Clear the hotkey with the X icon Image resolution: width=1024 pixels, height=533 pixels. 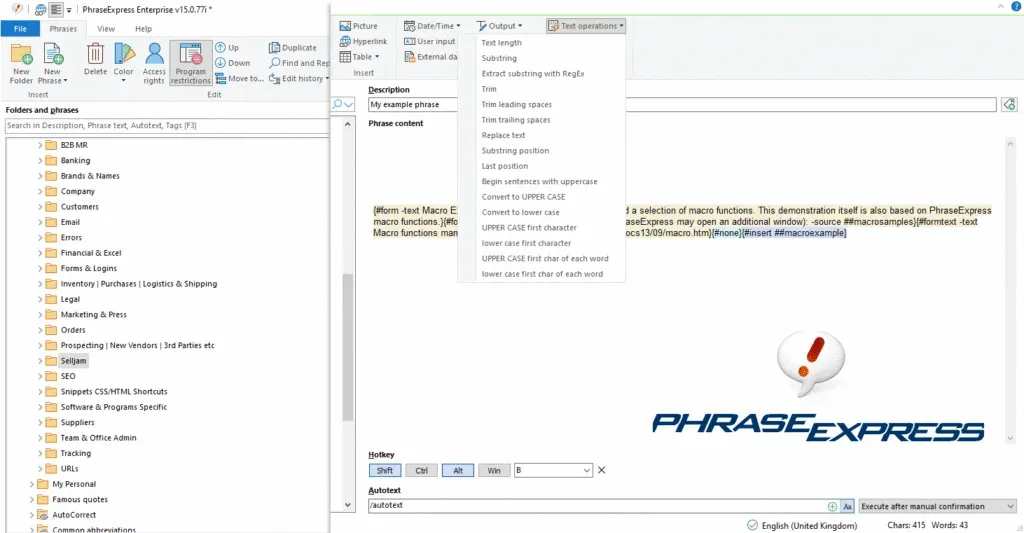click(x=601, y=470)
